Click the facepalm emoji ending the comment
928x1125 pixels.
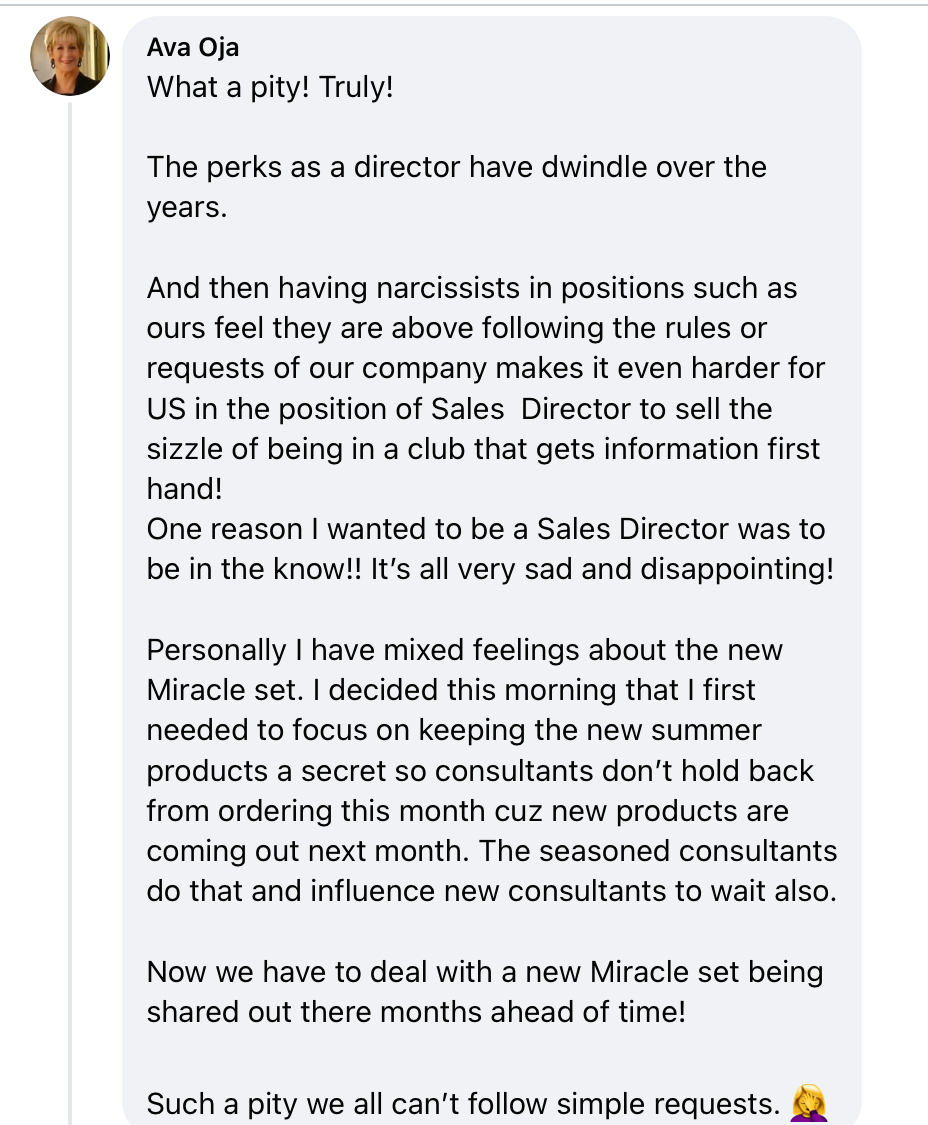809,1104
